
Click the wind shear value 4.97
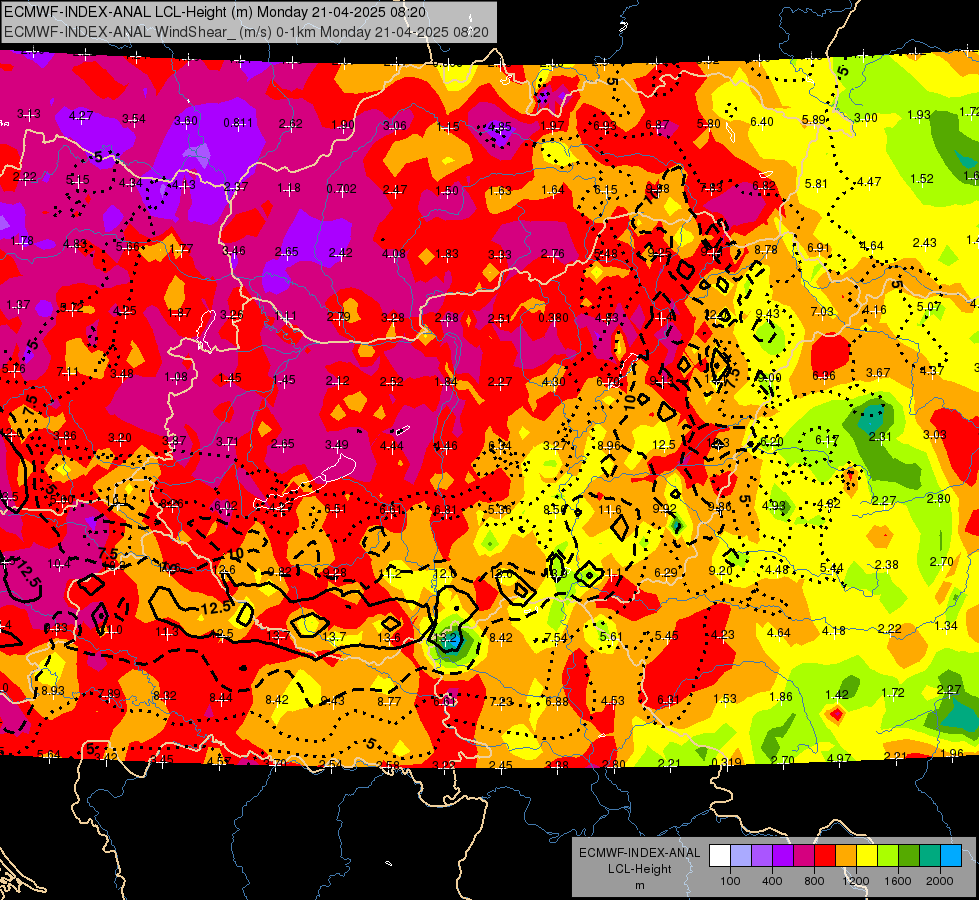tap(839, 759)
